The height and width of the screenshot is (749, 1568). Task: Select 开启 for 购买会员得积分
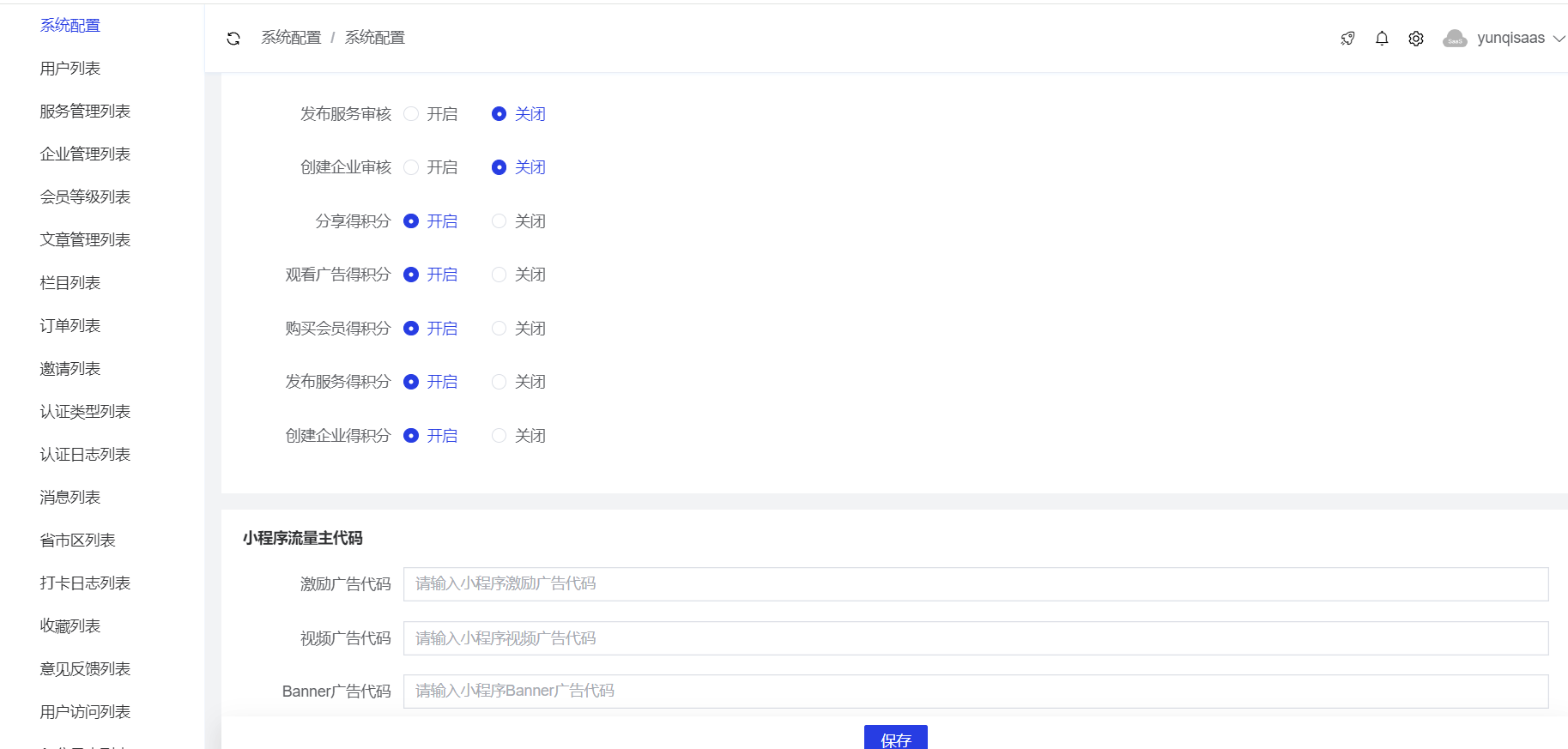pyautogui.click(x=411, y=329)
